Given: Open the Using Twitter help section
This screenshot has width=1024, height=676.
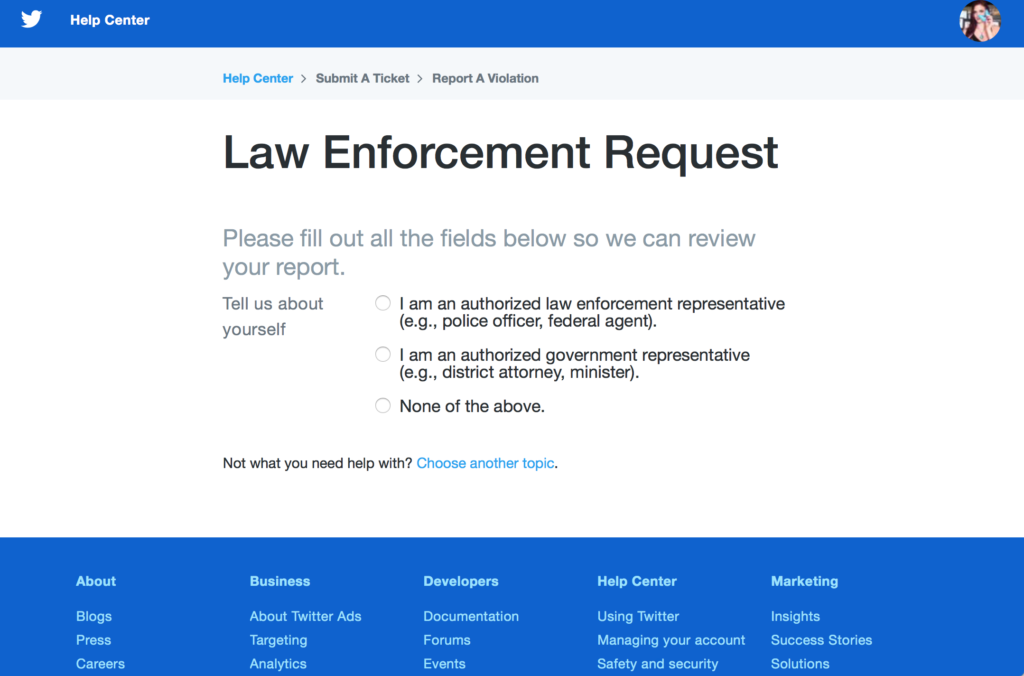Looking at the screenshot, I should pos(638,616).
